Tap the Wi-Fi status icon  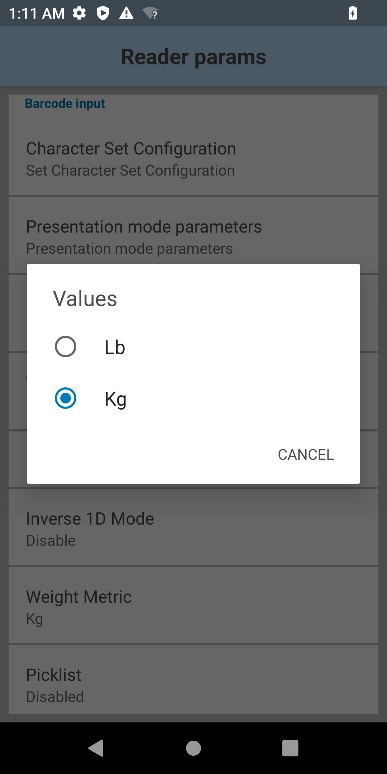(151, 13)
